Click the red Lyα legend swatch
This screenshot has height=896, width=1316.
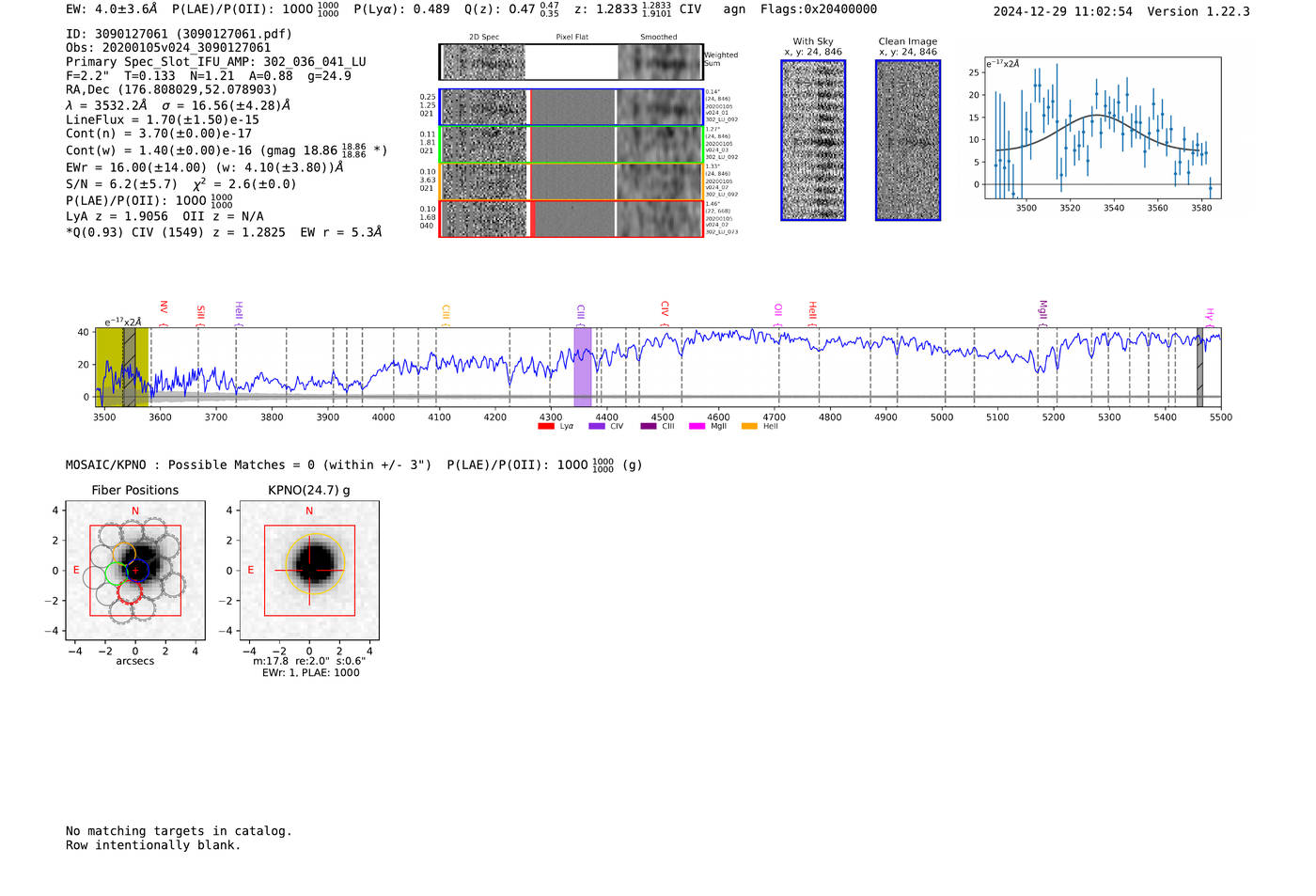[x=546, y=427]
